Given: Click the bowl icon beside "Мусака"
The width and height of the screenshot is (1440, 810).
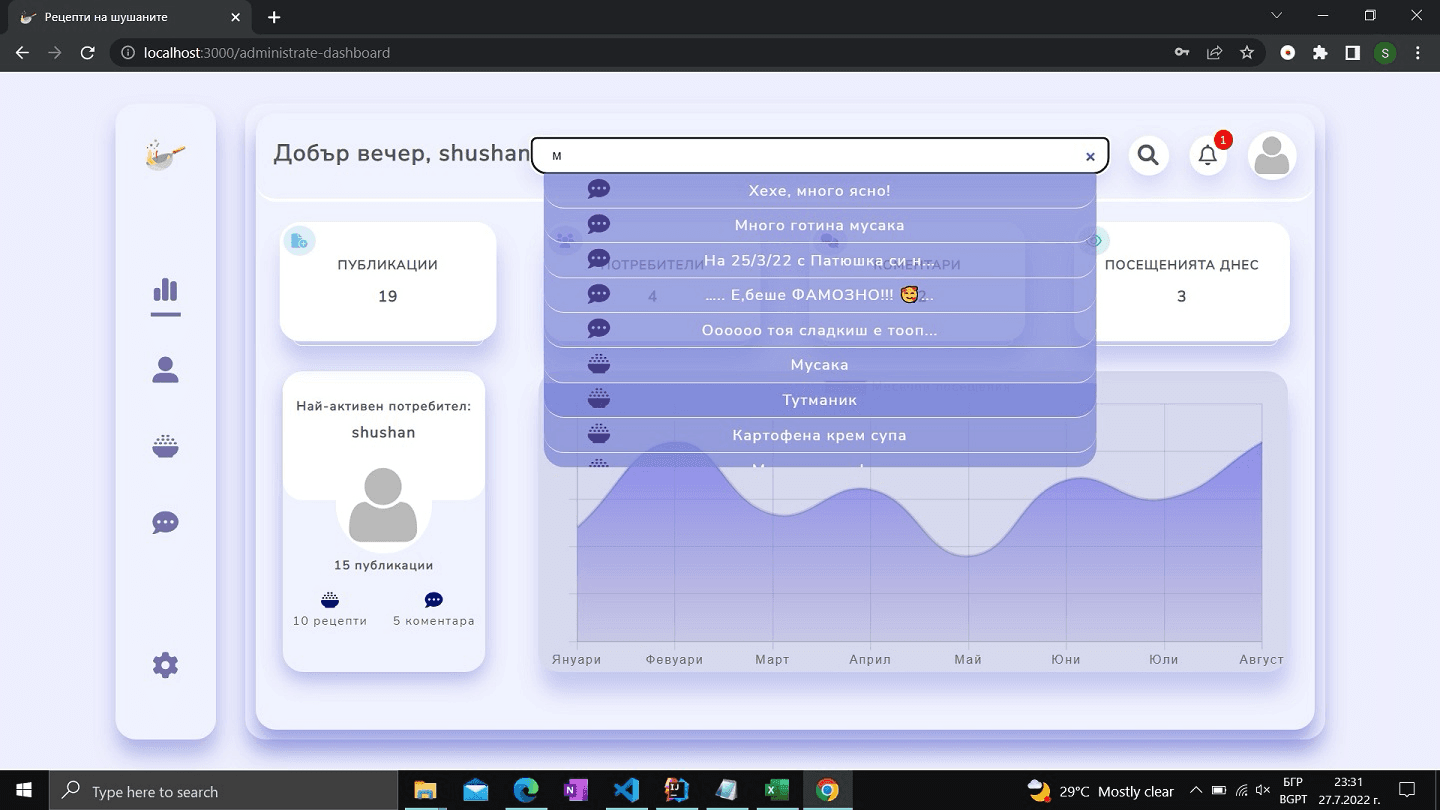Looking at the screenshot, I should click(599, 364).
